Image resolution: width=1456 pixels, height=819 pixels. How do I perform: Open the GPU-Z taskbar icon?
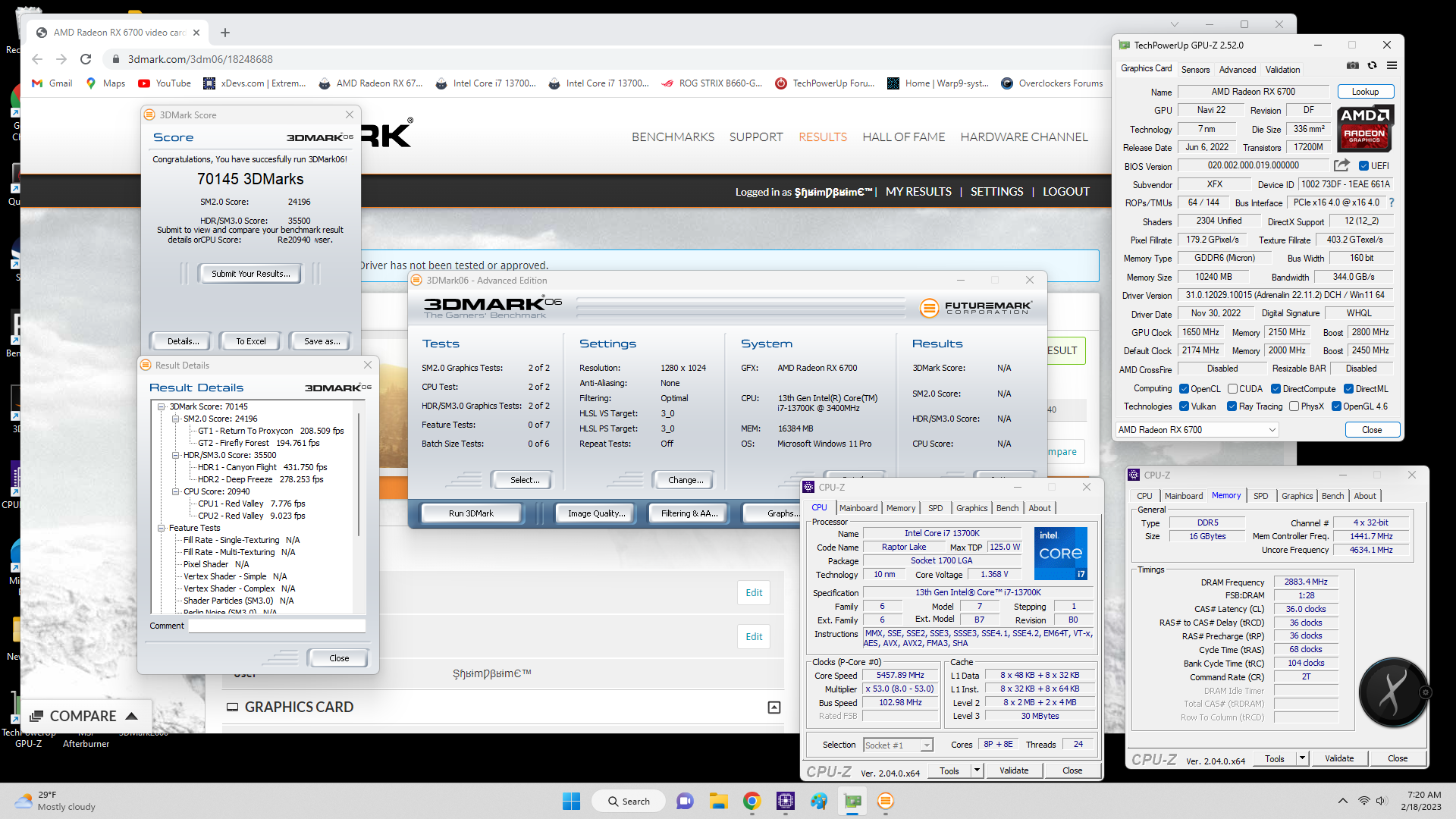[853, 801]
